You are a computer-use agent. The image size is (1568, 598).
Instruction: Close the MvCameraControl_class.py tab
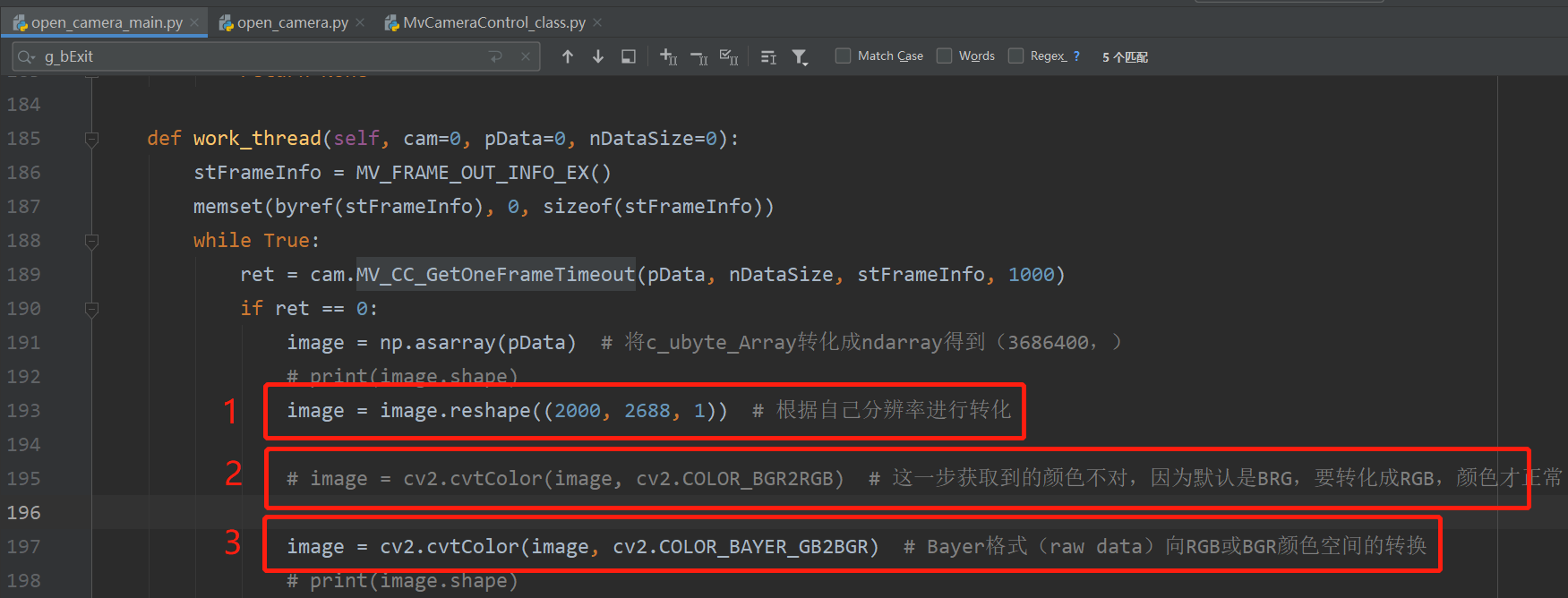[x=597, y=22]
